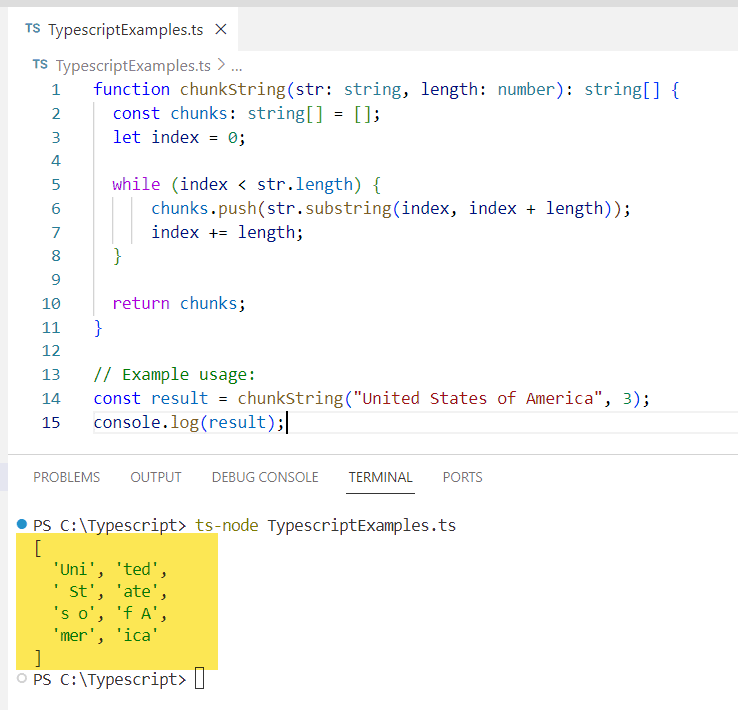
Task: Click line number 10 in the gutter
Action: point(51,303)
